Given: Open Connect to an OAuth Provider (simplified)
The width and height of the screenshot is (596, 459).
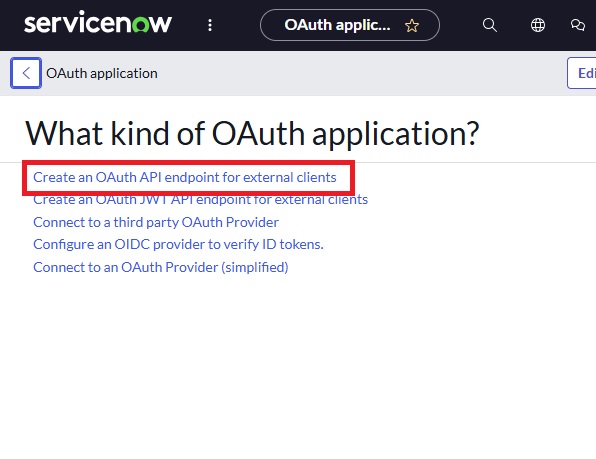Looking at the screenshot, I should click(x=161, y=267).
